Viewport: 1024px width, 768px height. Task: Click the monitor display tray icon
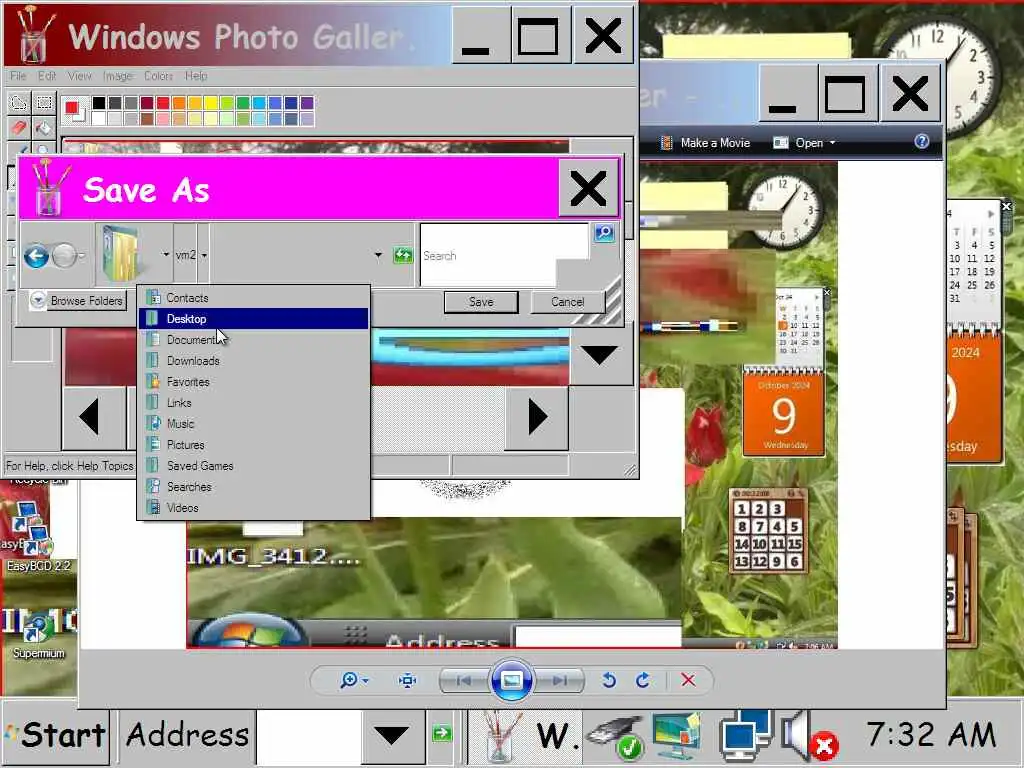[677, 735]
